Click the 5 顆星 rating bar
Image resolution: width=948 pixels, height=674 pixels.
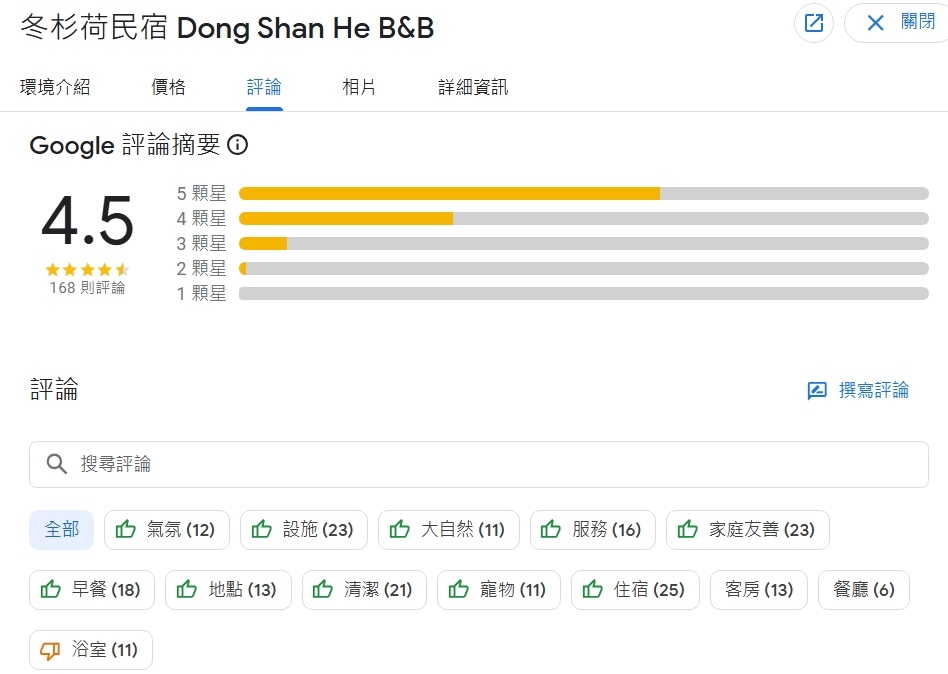[x=583, y=193]
